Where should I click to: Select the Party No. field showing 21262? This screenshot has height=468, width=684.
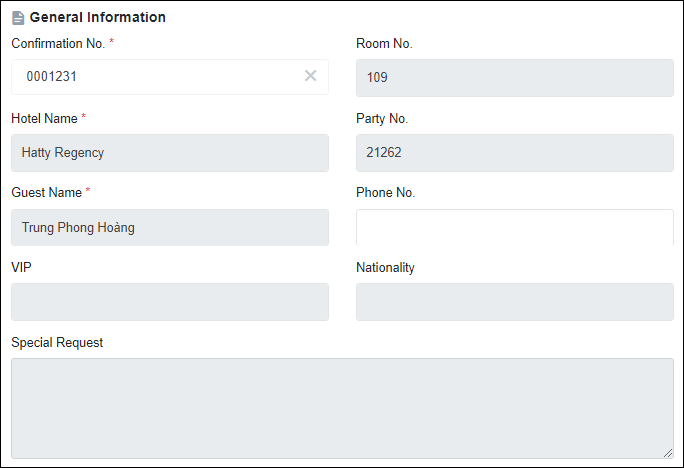pos(514,153)
